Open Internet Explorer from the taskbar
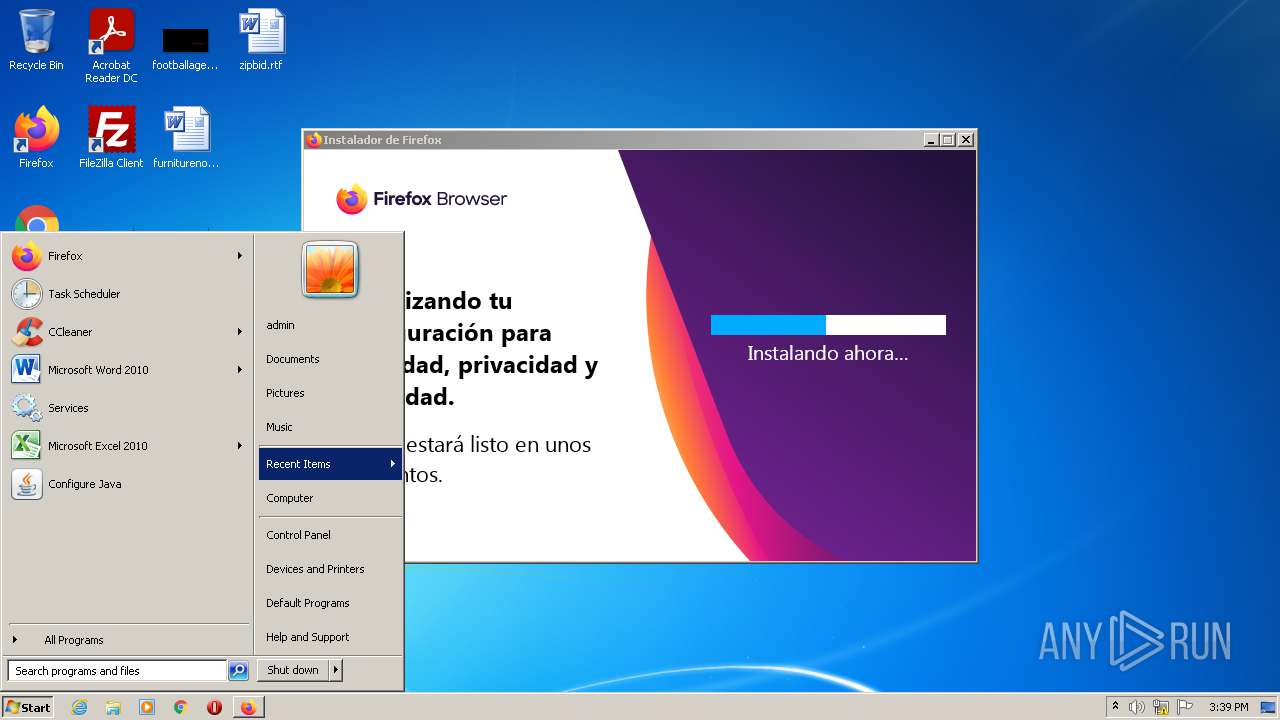The width and height of the screenshot is (1280, 720). point(79,707)
